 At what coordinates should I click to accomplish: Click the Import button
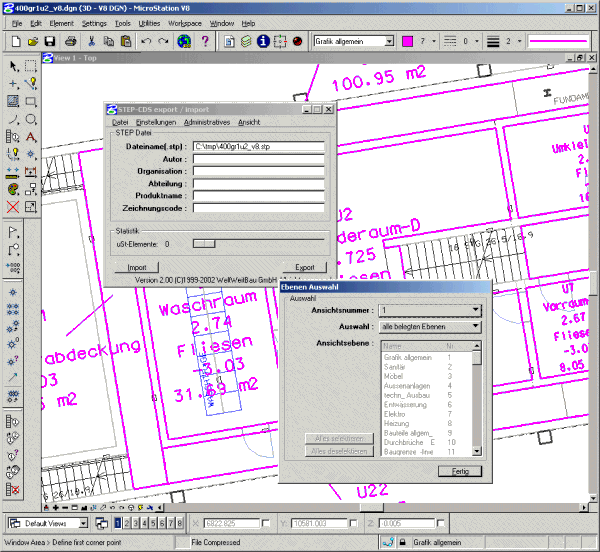(137, 267)
